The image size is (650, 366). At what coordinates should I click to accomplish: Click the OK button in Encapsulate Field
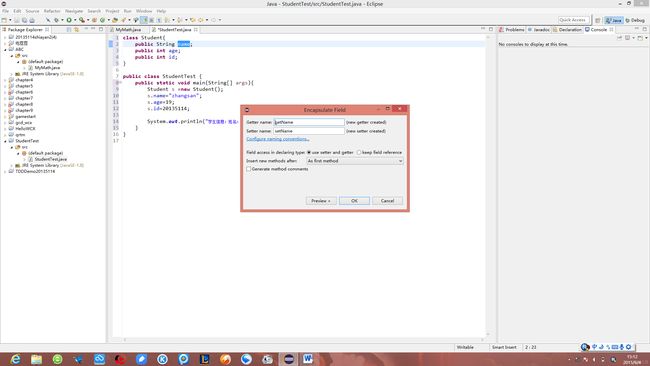(x=354, y=201)
